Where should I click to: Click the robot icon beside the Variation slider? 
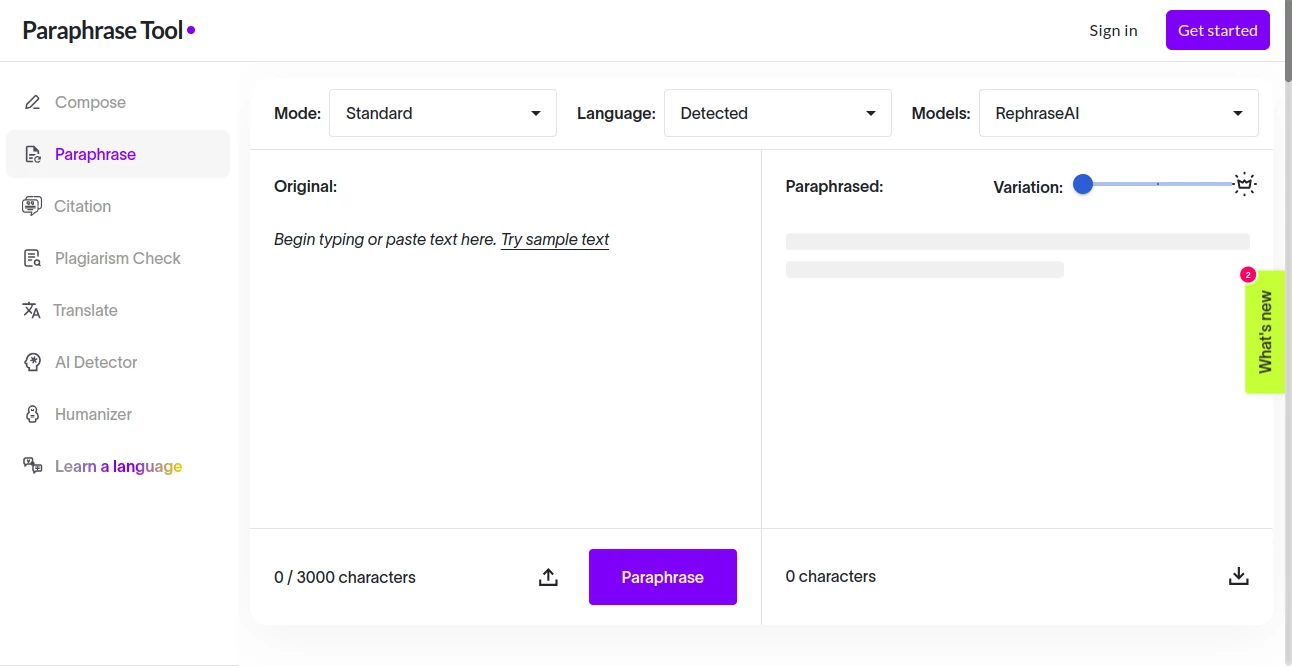pos(1244,184)
